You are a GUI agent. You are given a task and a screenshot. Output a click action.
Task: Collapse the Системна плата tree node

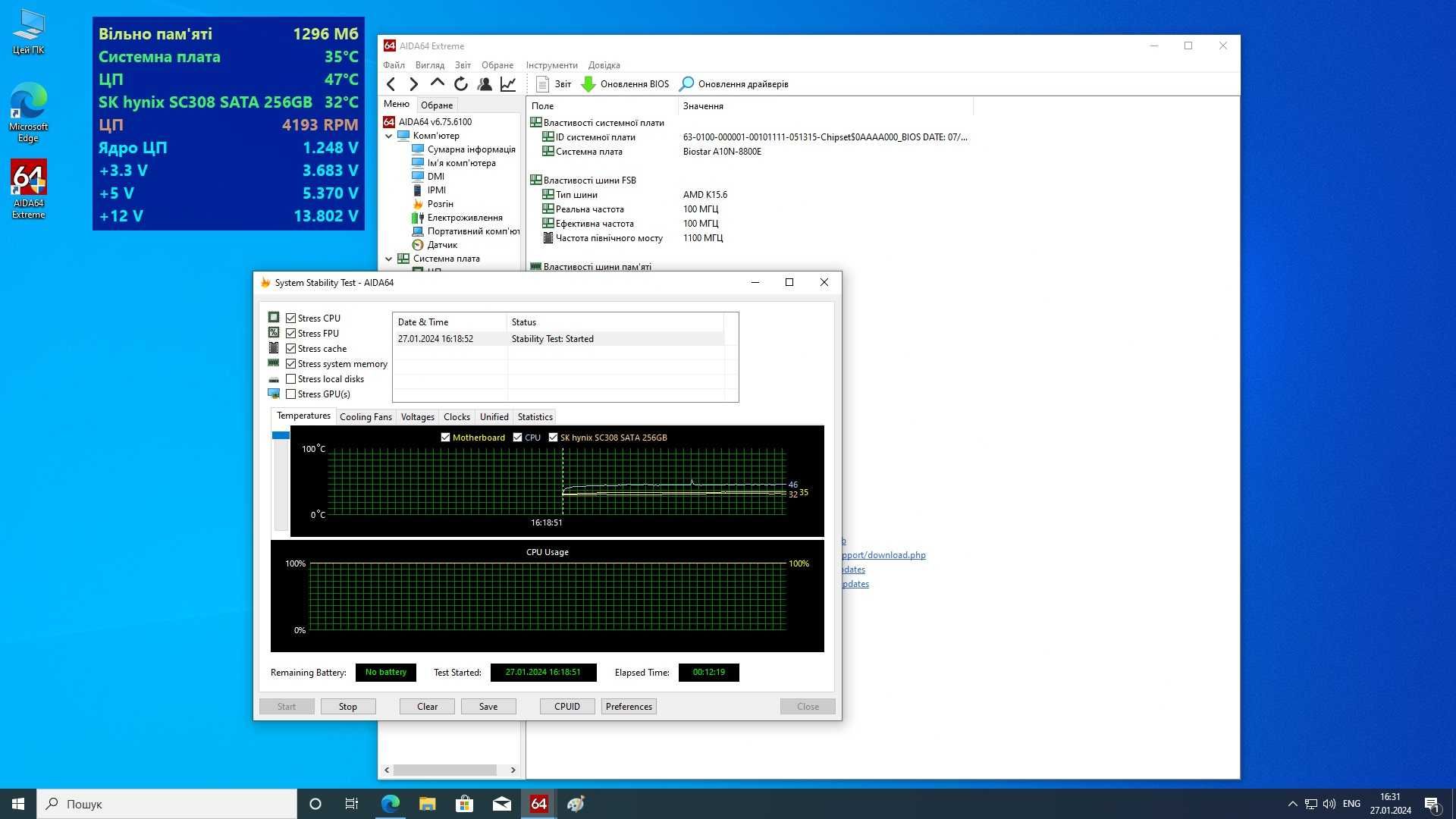pyautogui.click(x=389, y=259)
